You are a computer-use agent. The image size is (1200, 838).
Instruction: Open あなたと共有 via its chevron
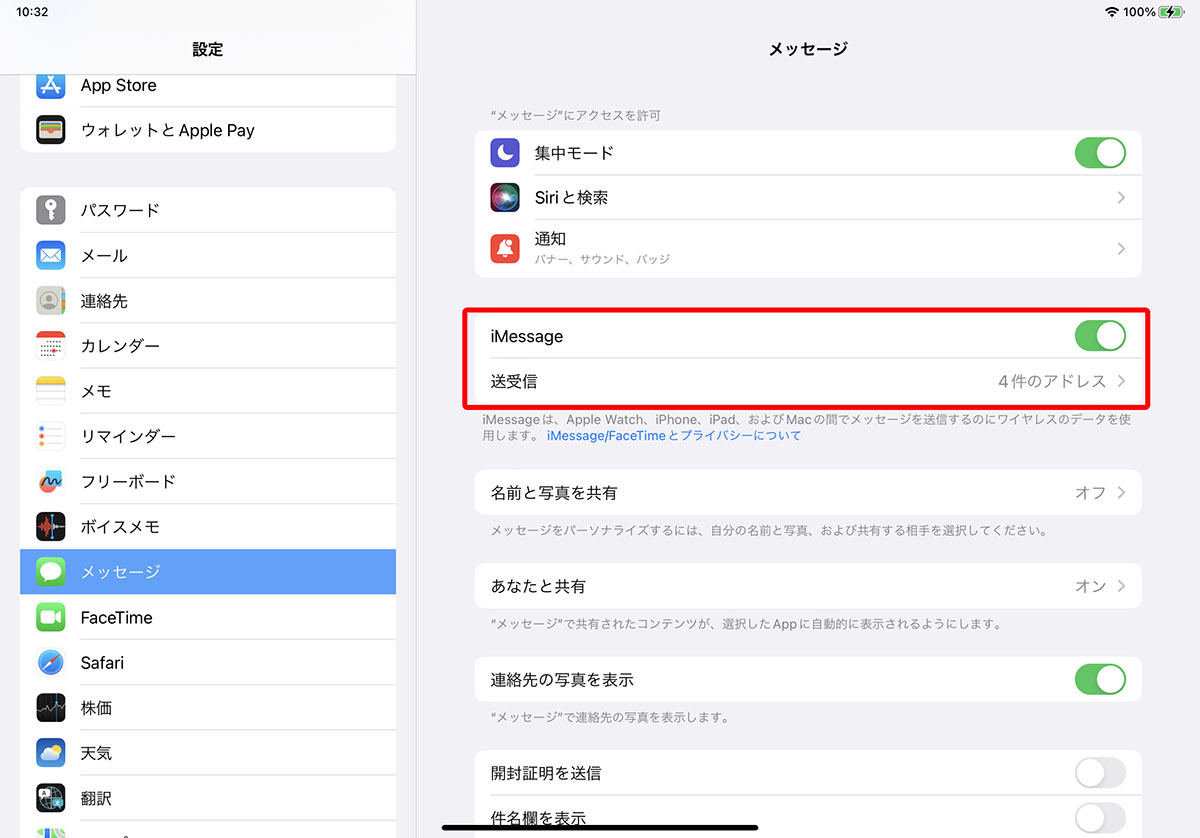[1121, 586]
